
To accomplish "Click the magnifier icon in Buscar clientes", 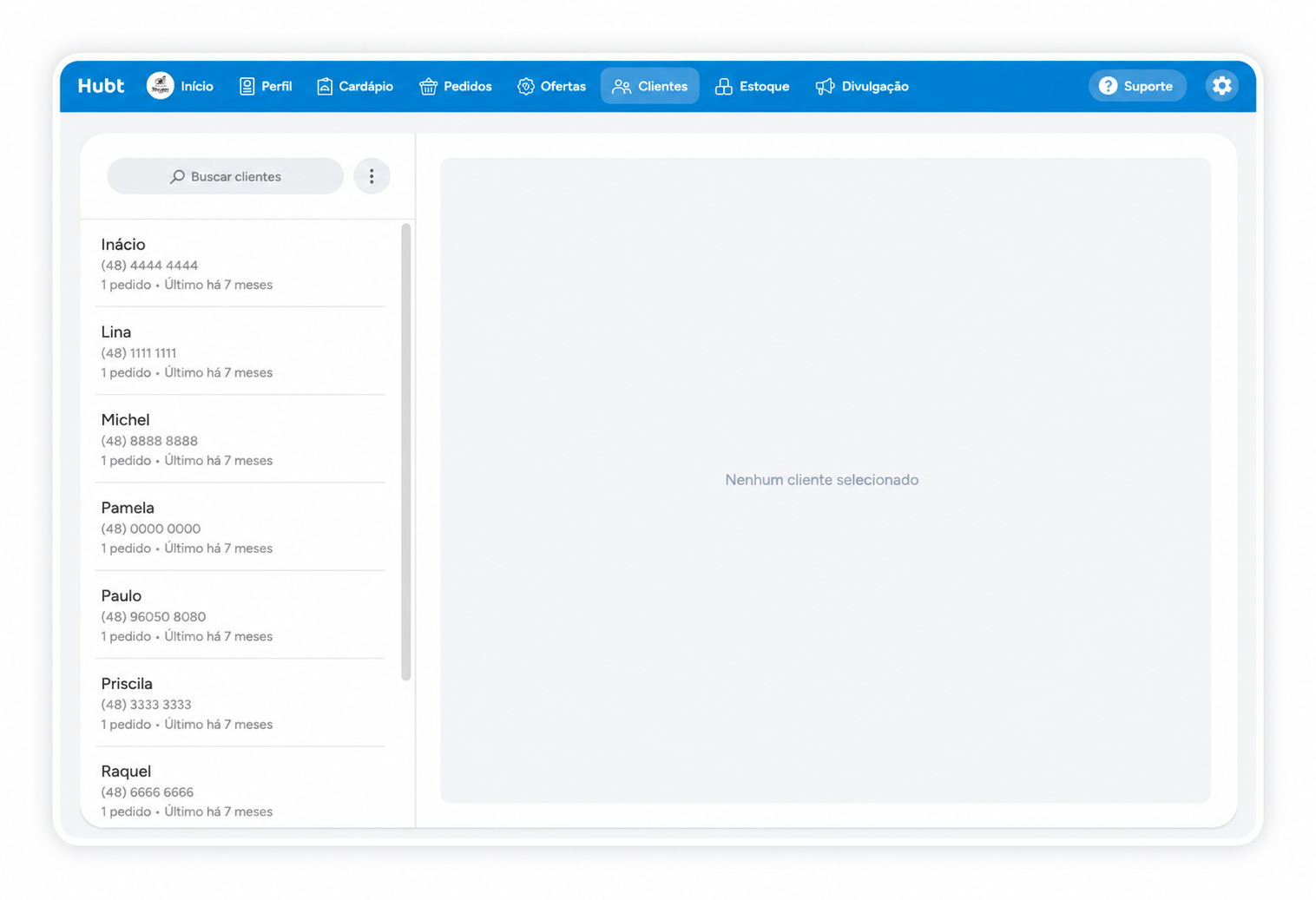I will pos(177,177).
